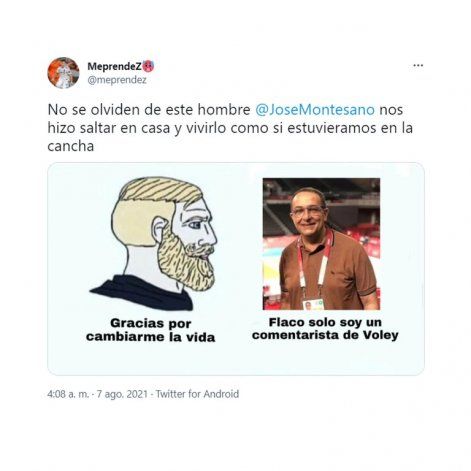Open the MeprendeZ profile avatar

click(63, 73)
